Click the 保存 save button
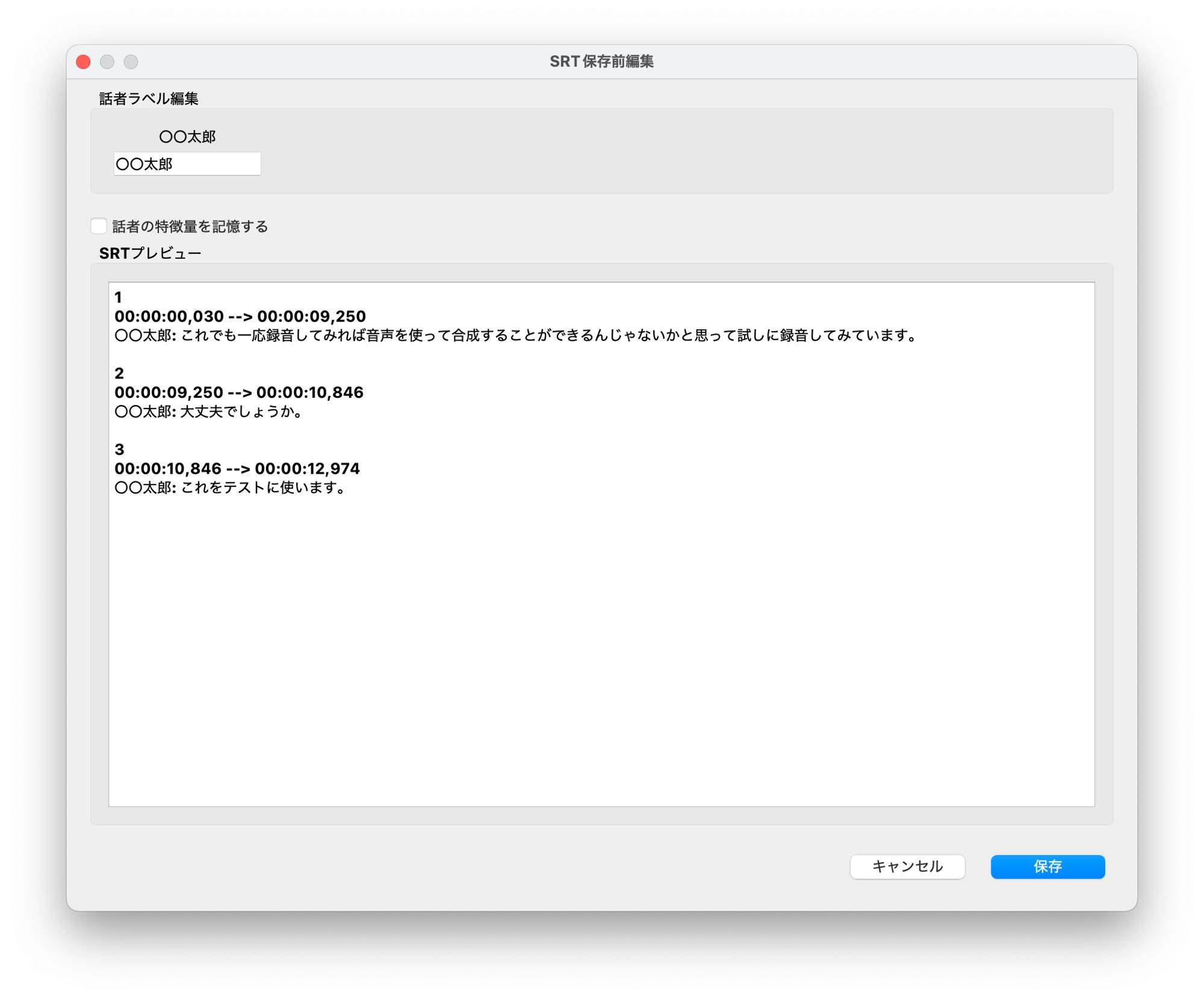1204x999 pixels. coord(1047,867)
